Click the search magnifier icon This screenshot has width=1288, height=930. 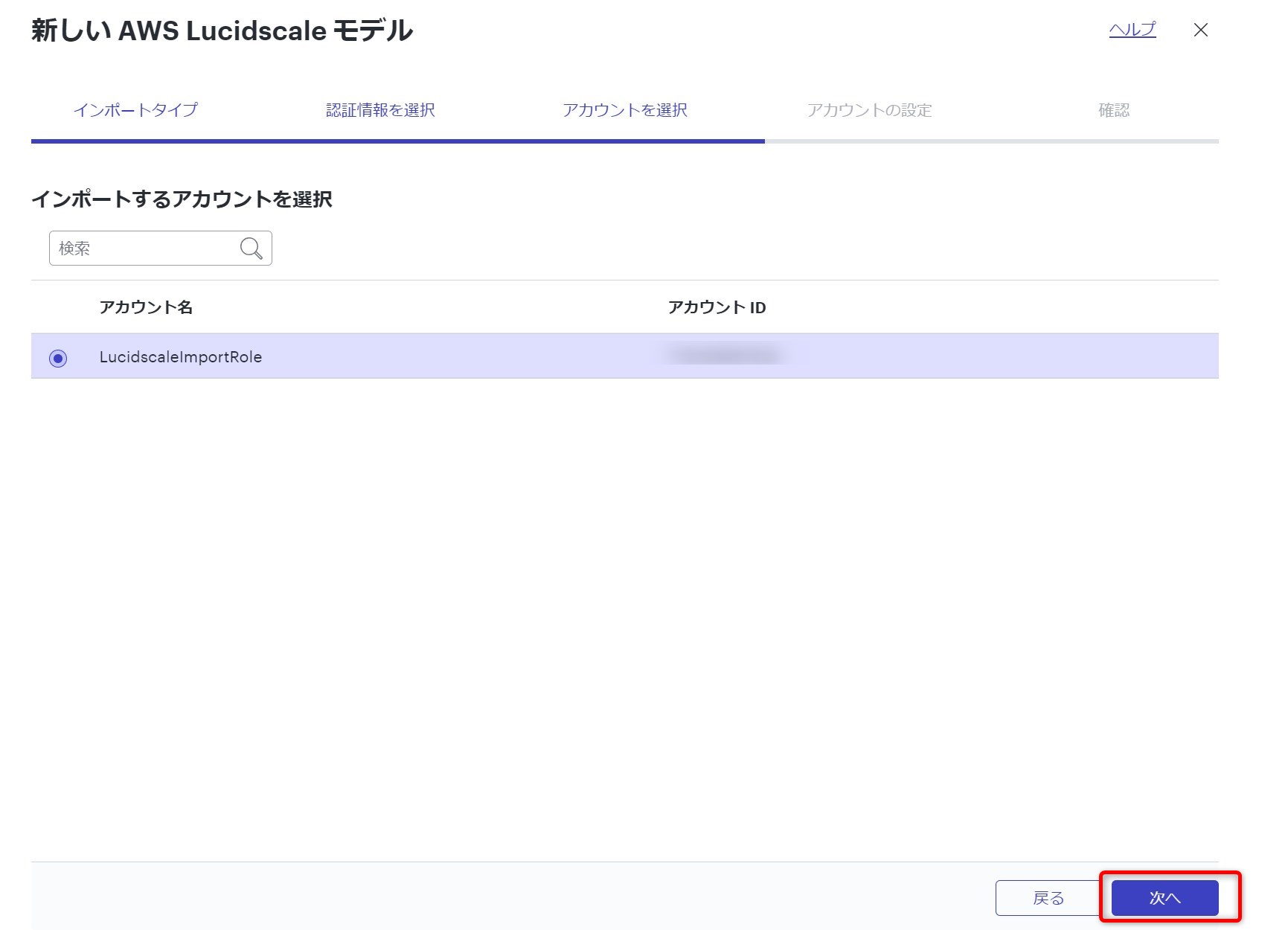pos(250,248)
